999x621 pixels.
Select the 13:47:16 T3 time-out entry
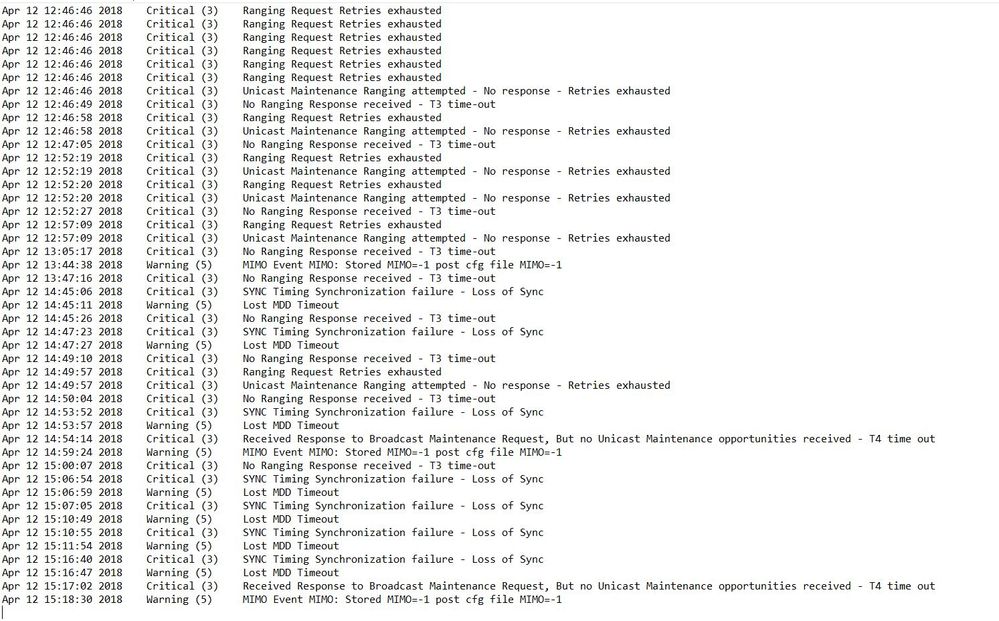369,278
